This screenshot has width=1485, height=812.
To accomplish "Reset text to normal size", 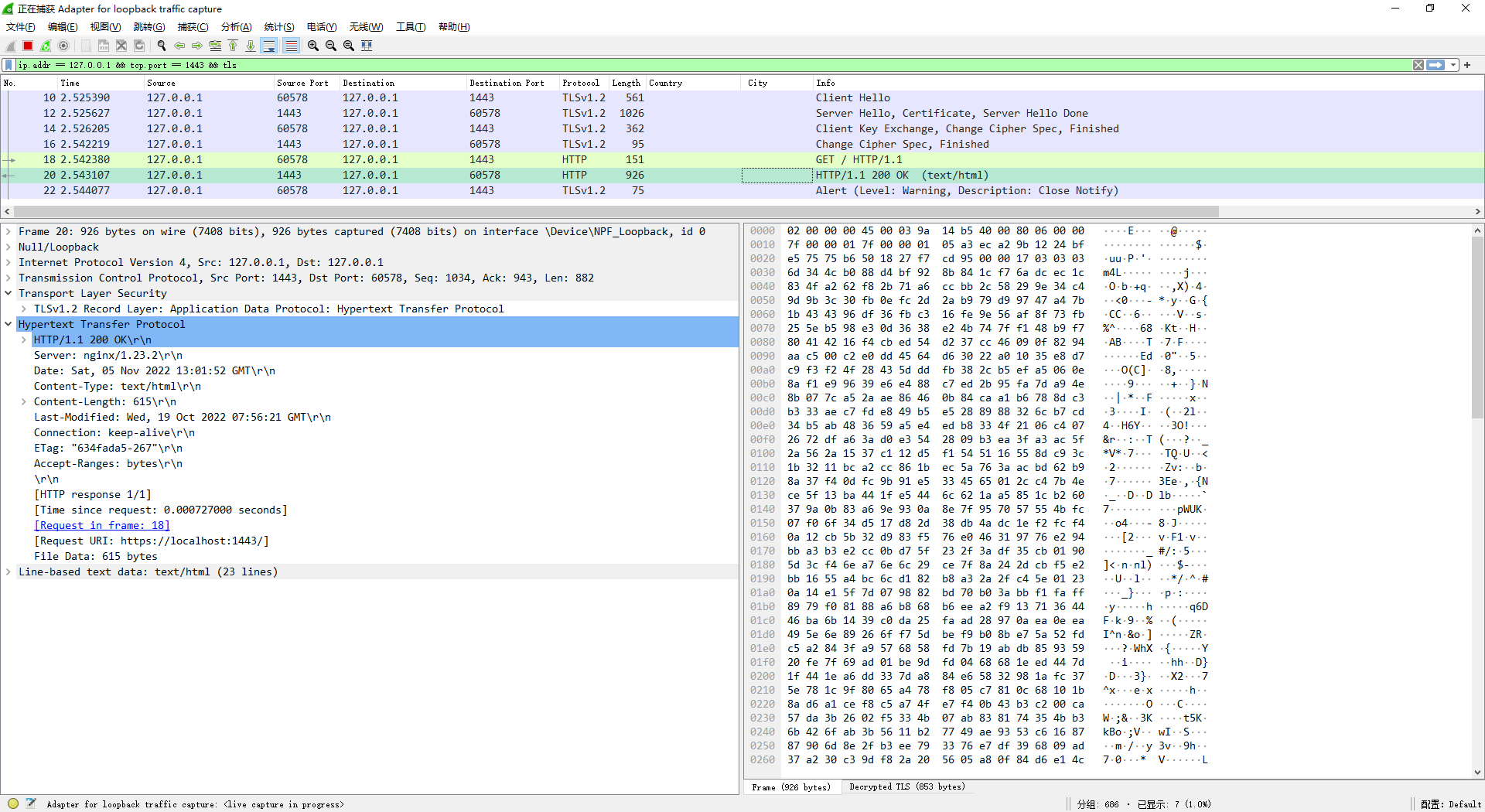I will tap(349, 46).
